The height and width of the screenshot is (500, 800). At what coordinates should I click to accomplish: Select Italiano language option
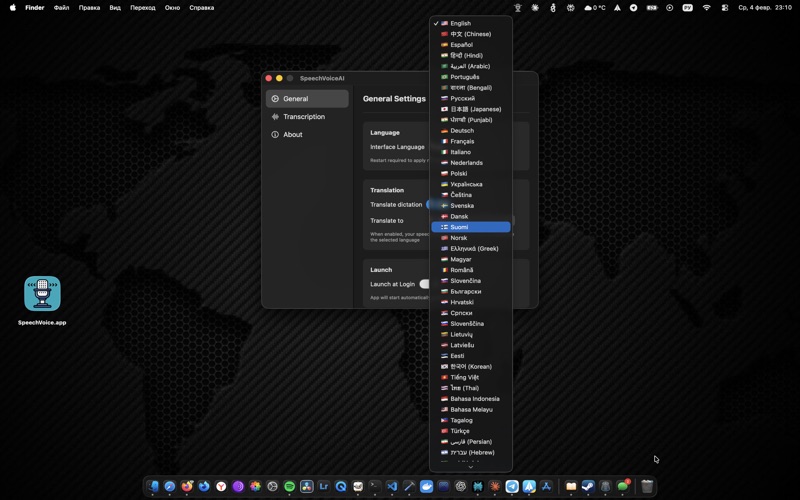tap(471, 152)
